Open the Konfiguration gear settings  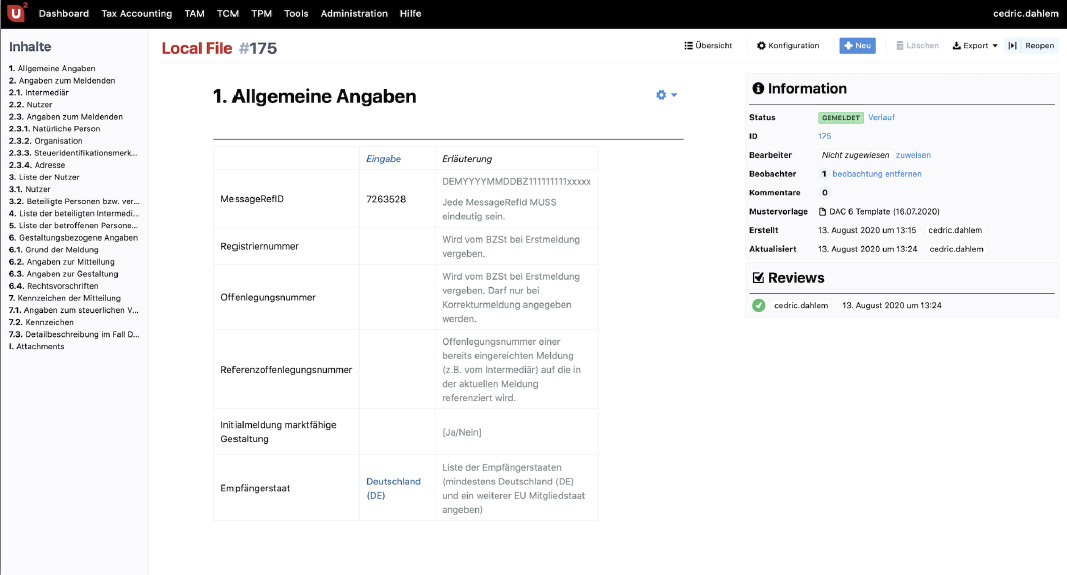click(x=788, y=46)
